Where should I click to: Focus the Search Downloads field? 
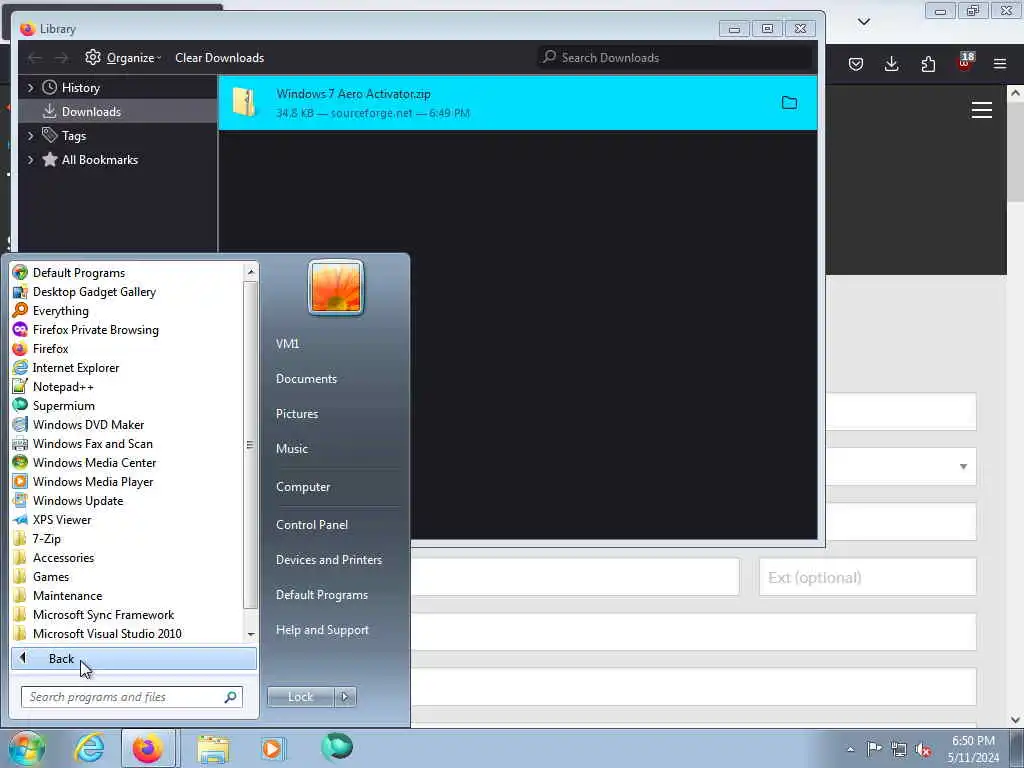675,57
